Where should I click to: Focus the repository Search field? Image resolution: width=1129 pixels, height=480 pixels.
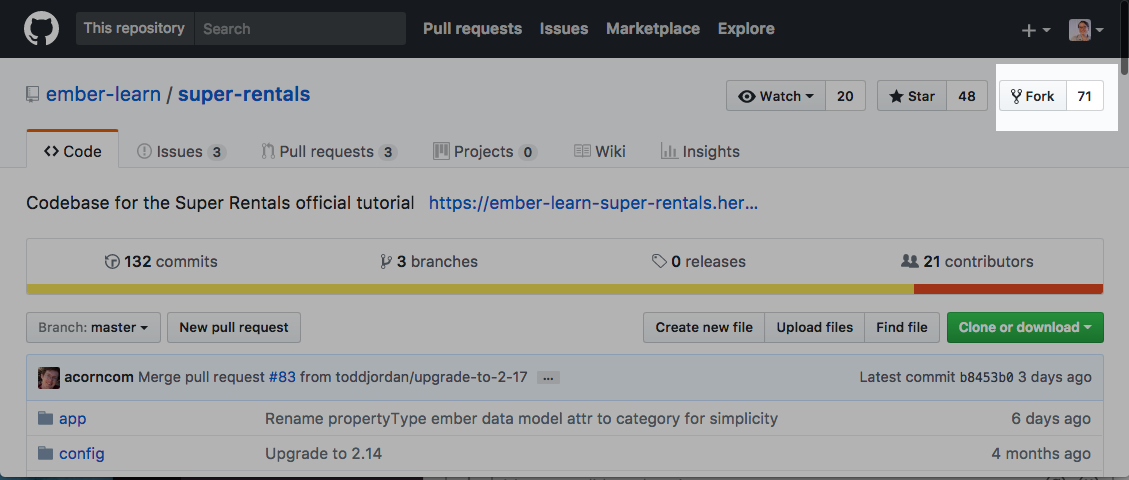pos(300,29)
